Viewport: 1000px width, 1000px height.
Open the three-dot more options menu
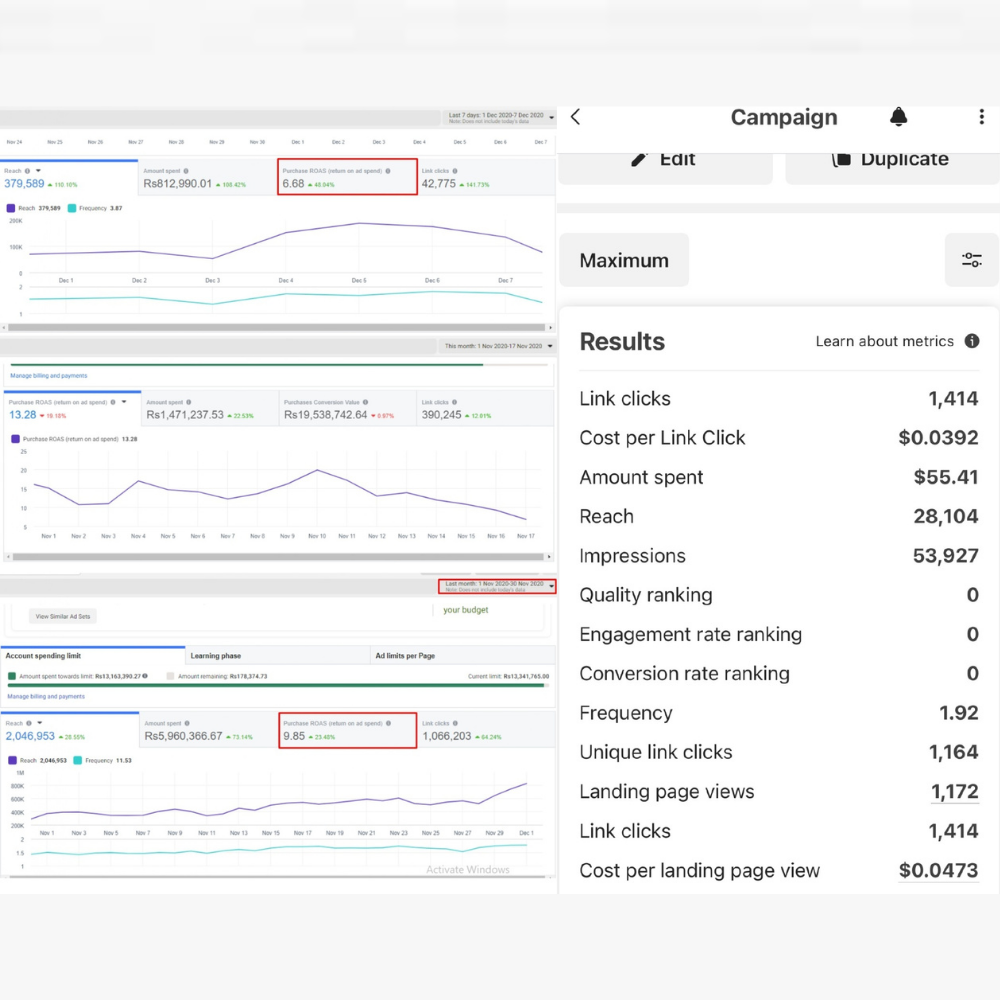981,117
